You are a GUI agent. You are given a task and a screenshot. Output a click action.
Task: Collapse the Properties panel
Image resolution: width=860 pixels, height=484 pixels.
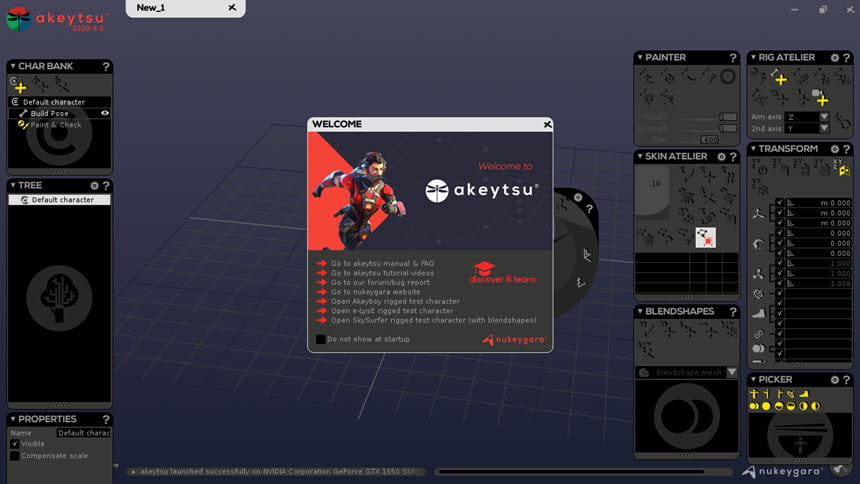click(13, 419)
